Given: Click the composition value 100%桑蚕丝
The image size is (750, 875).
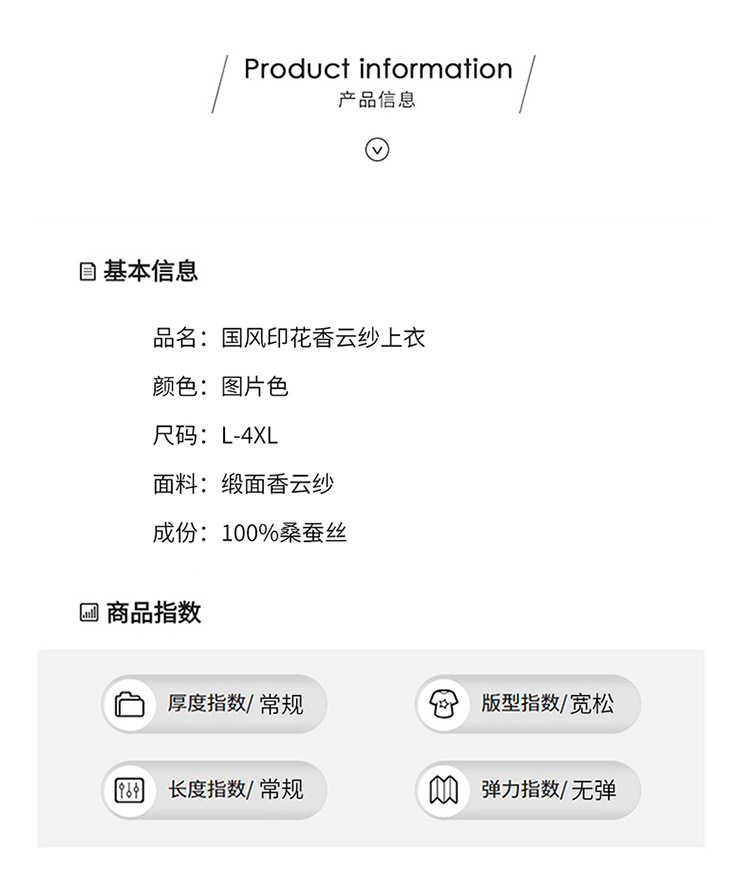Looking at the screenshot, I should (284, 533).
